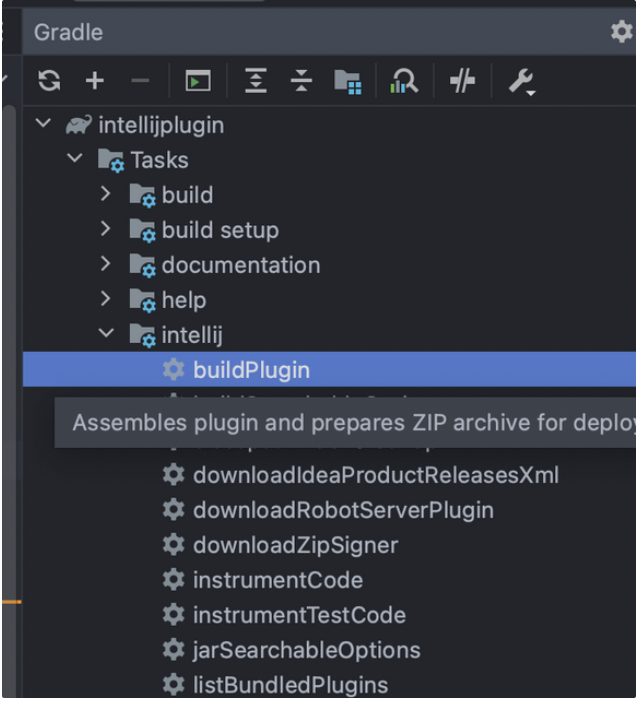Reload all Gradle projects

[49, 81]
